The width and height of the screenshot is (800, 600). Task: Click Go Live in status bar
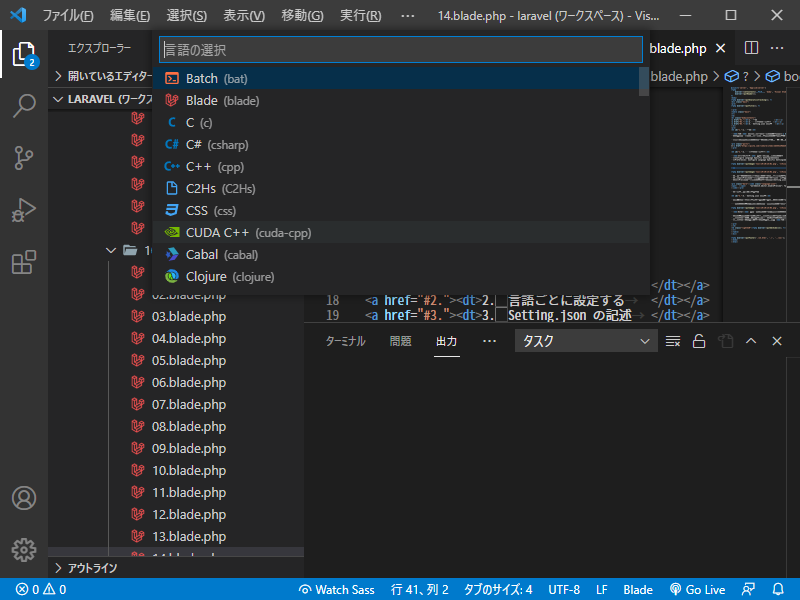pos(697,589)
